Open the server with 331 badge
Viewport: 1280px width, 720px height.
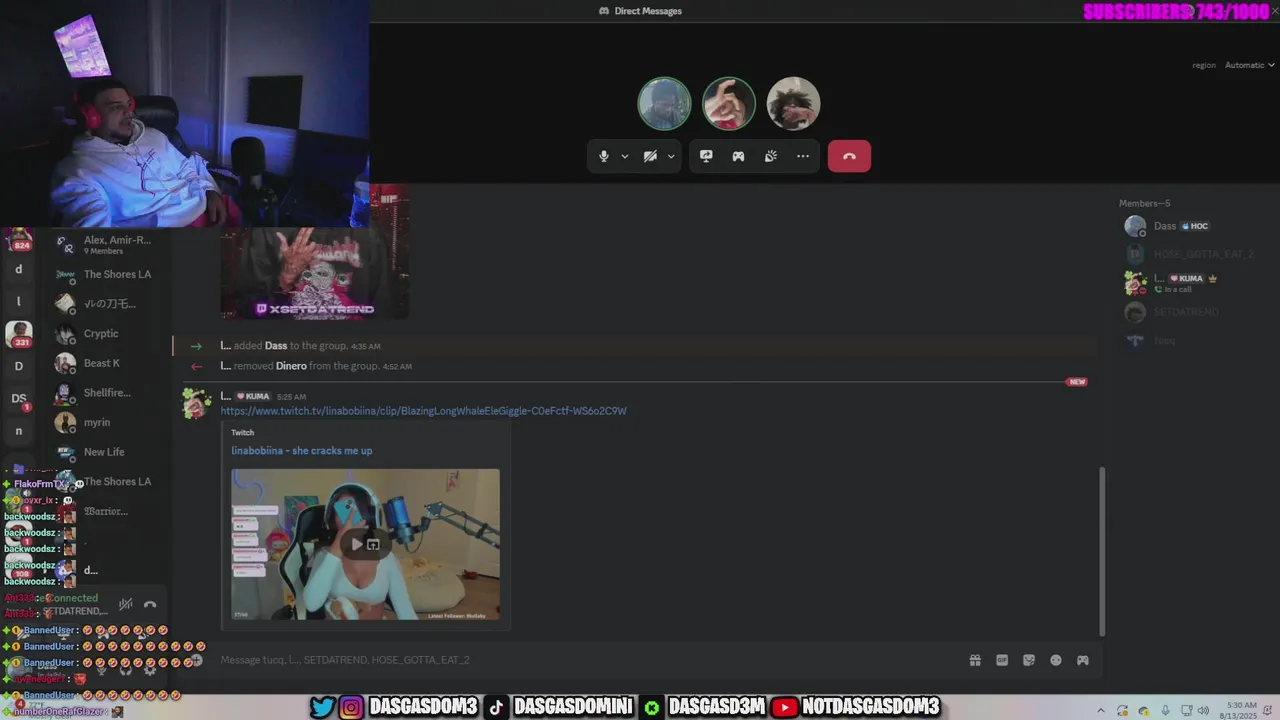18,334
